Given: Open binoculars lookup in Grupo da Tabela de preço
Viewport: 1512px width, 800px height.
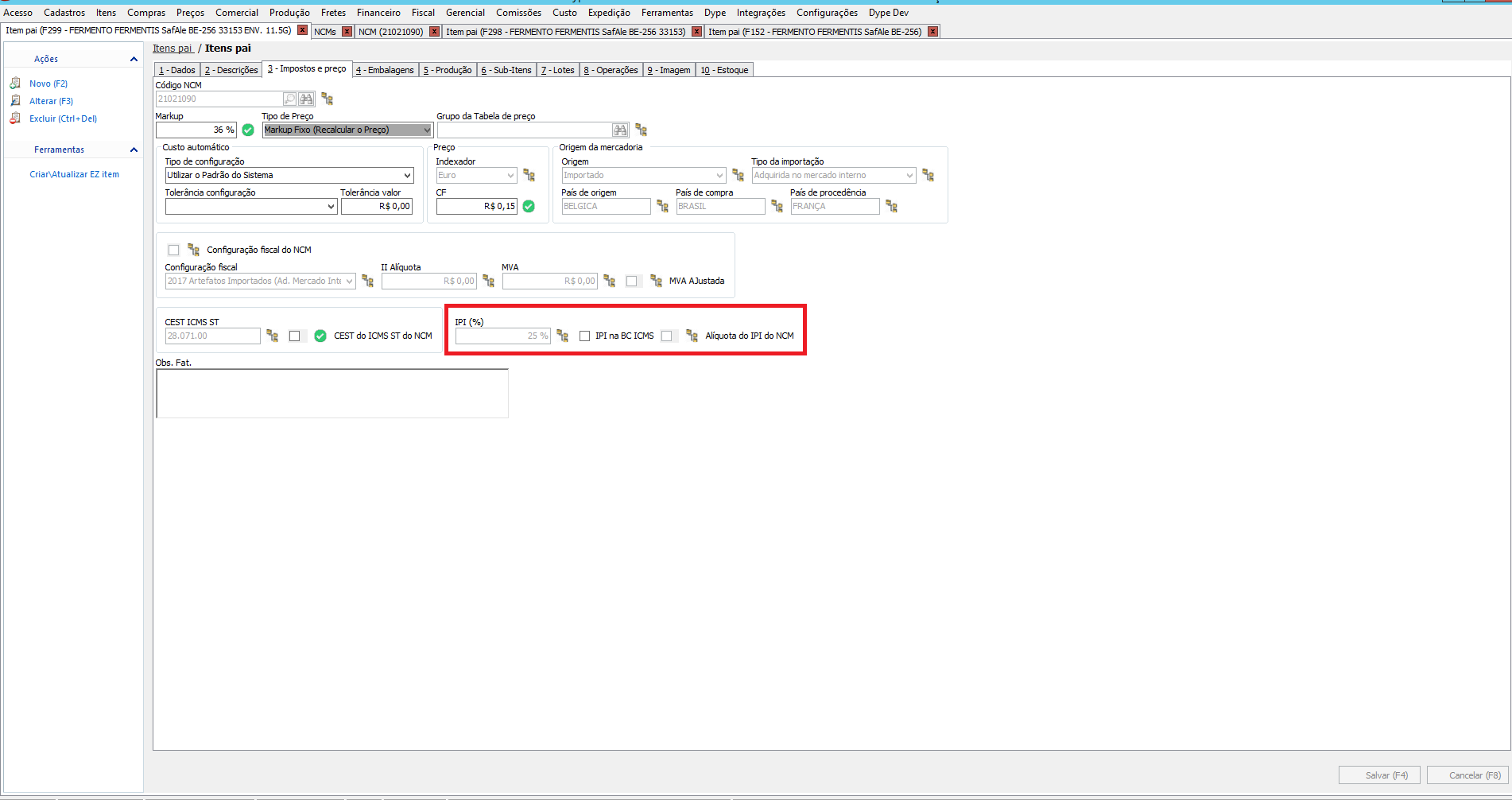Looking at the screenshot, I should coord(620,130).
